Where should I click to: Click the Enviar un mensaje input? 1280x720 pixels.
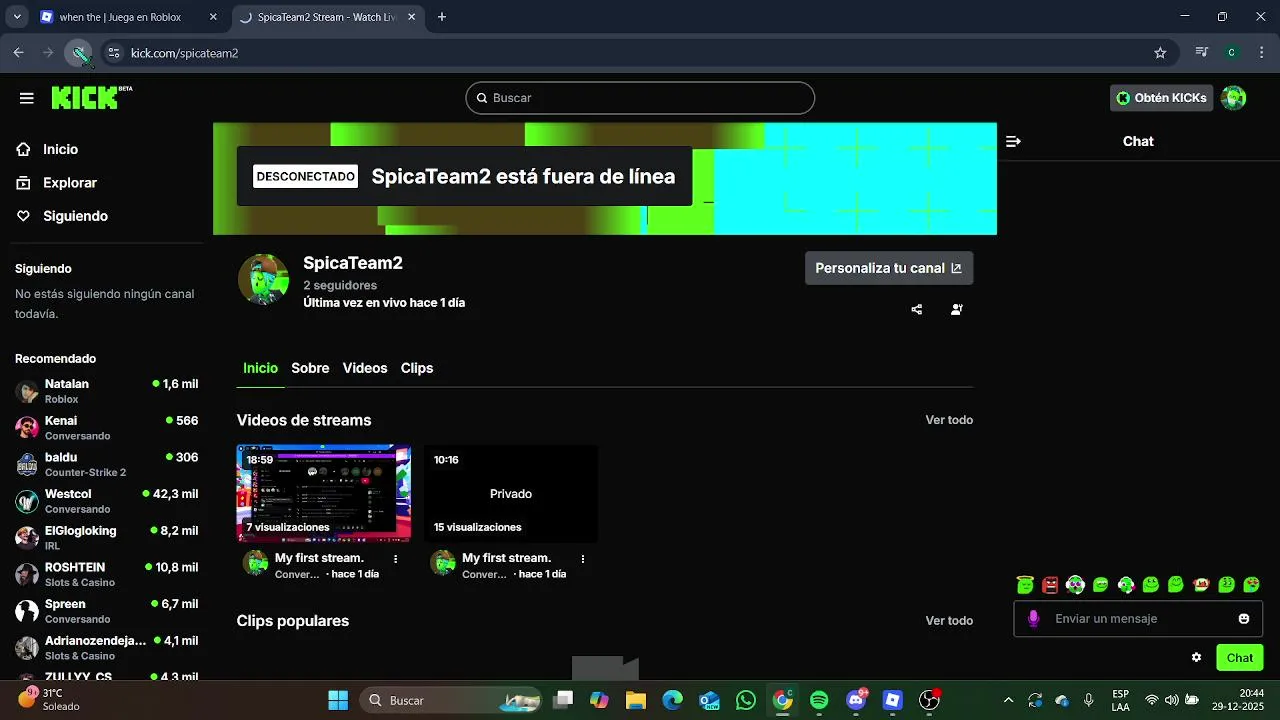coord(1138,619)
